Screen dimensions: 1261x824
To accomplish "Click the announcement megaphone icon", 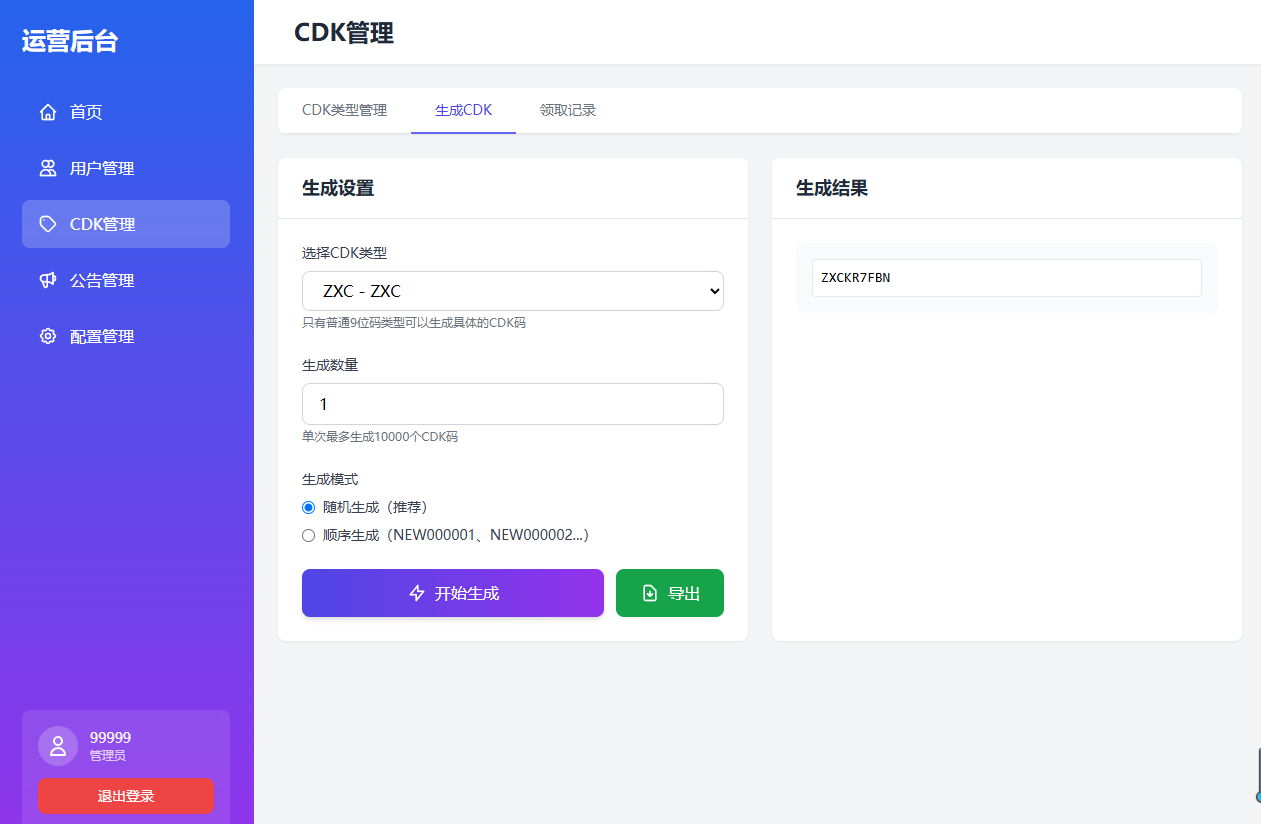I will pos(48,280).
